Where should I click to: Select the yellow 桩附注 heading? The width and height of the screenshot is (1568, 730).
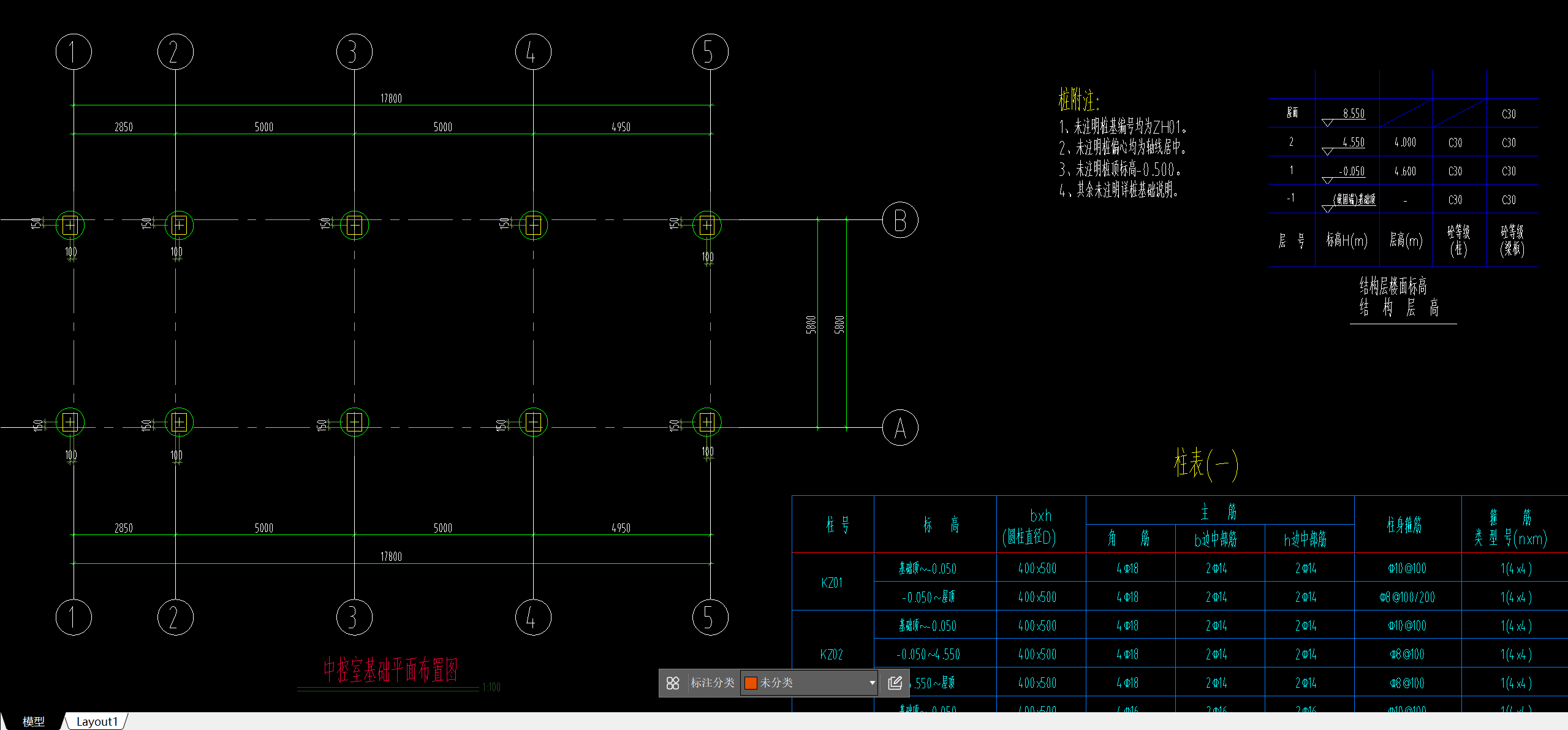click(1078, 99)
